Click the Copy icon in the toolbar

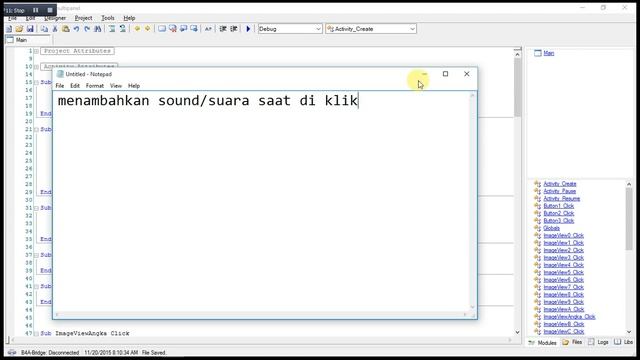(x=44, y=29)
